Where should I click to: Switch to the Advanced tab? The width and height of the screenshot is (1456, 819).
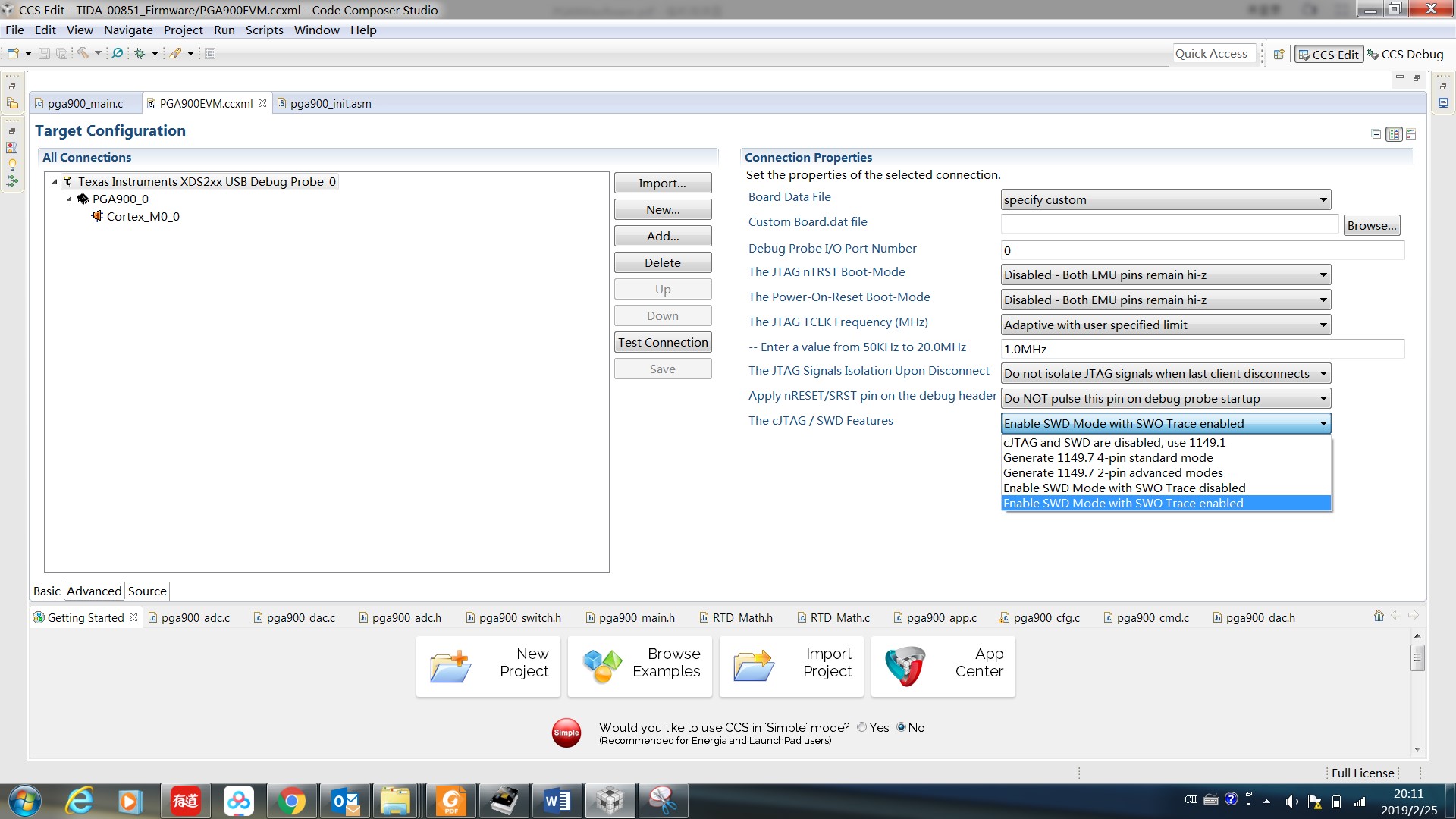[x=94, y=591]
